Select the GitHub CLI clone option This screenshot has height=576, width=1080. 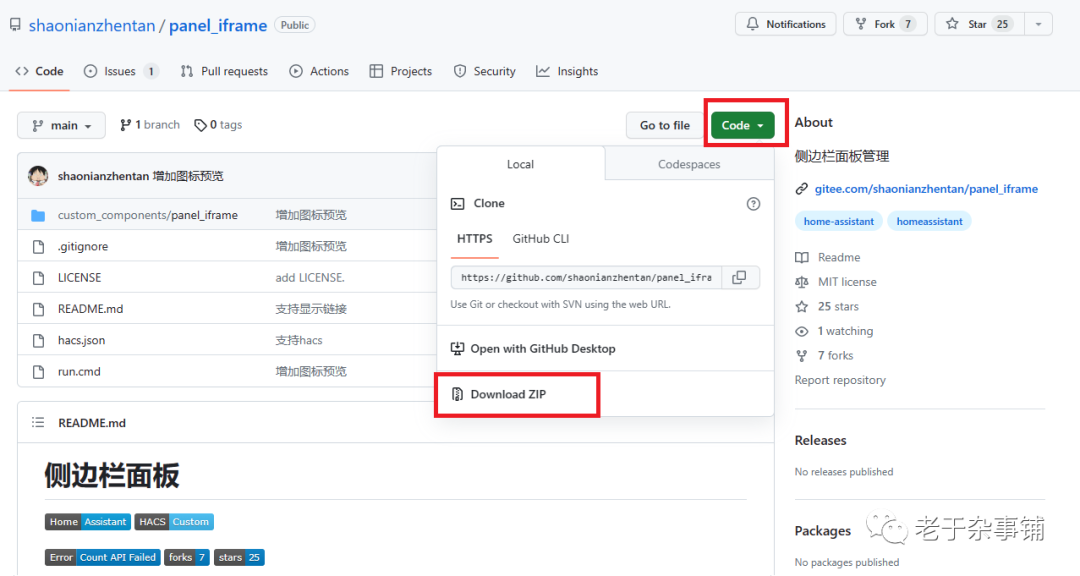coord(541,239)
